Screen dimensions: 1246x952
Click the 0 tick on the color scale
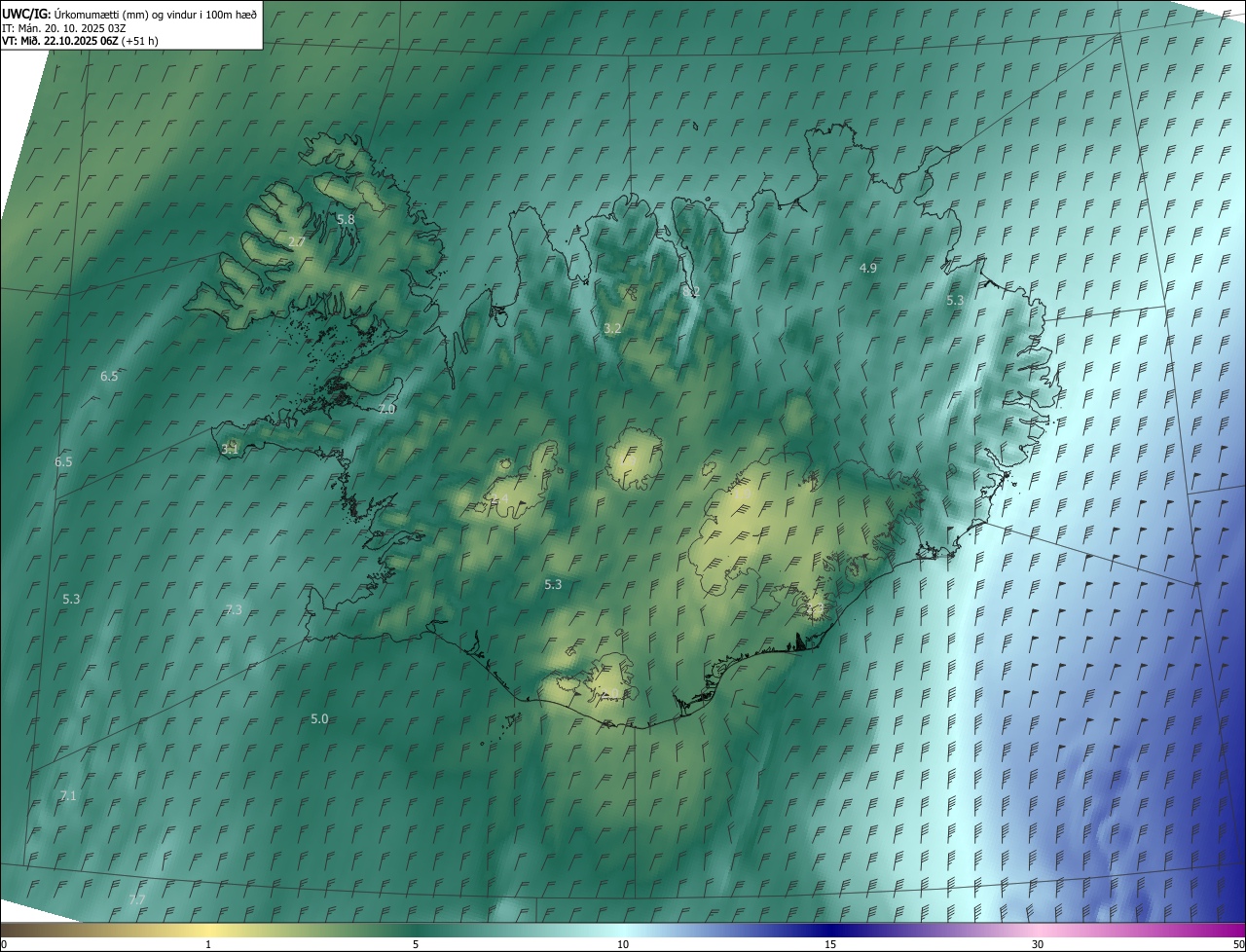(x=4, y=944)
